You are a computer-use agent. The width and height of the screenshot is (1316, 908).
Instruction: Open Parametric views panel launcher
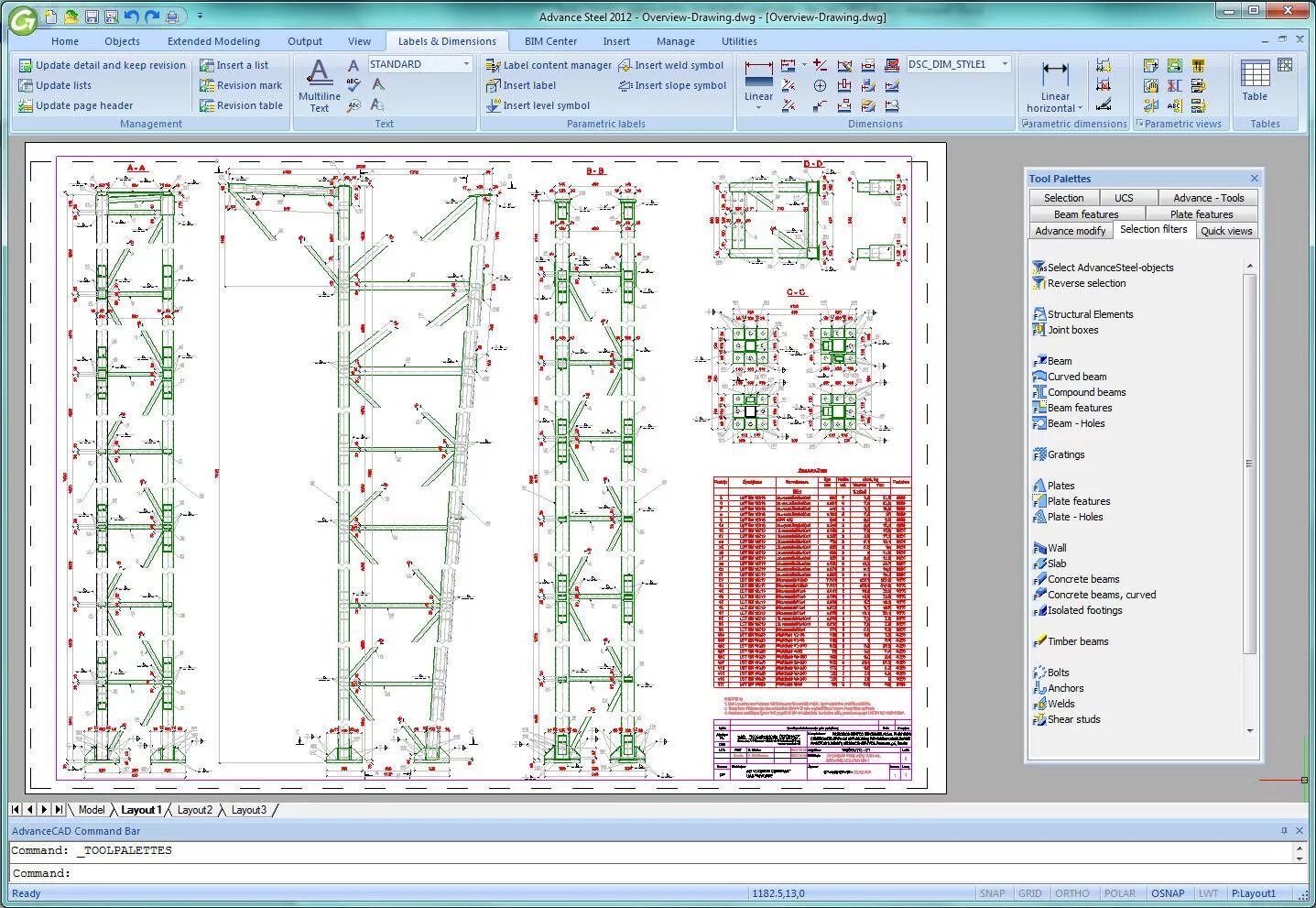pyautogui.click(x=1140, y=124)
